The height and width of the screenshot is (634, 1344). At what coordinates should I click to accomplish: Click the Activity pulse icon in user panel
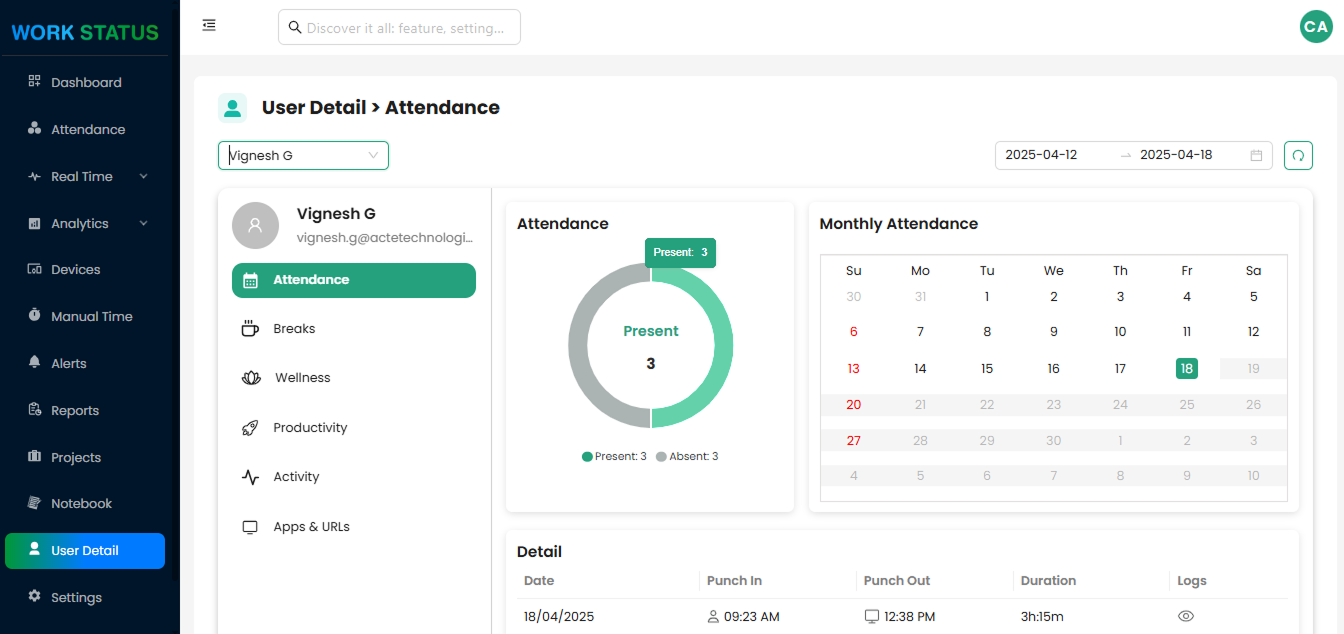point(250,477)
